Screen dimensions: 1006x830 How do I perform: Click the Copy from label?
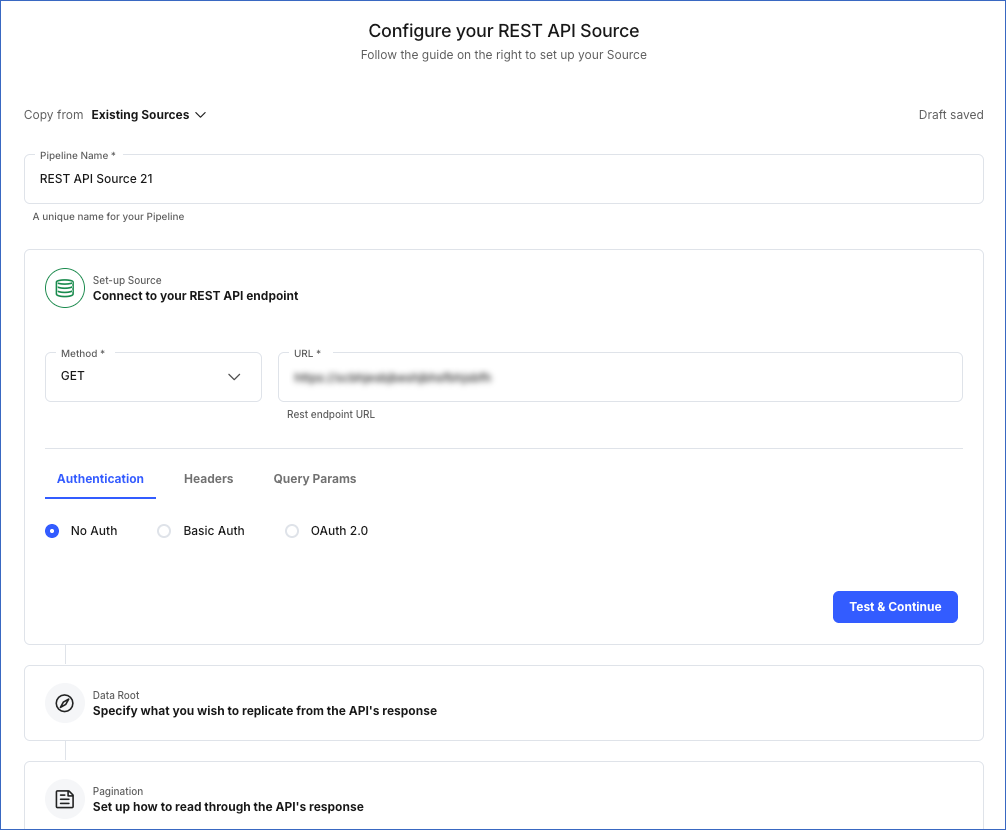[x=53, y=114]
